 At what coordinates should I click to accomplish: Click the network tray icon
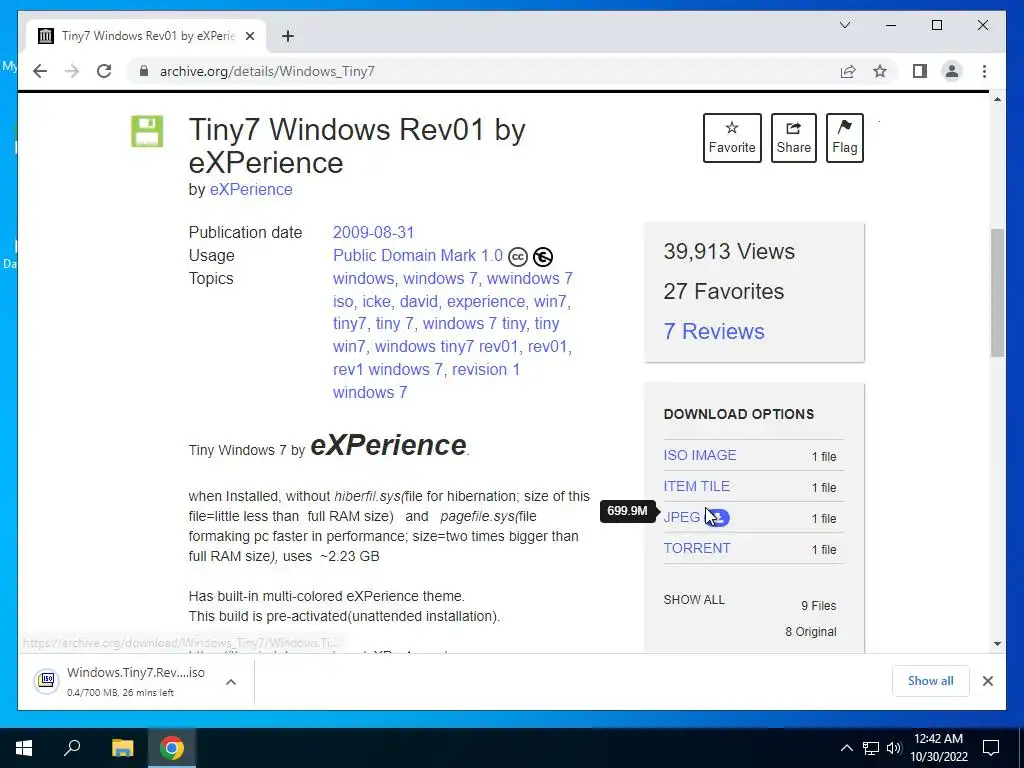coord(871,748)
